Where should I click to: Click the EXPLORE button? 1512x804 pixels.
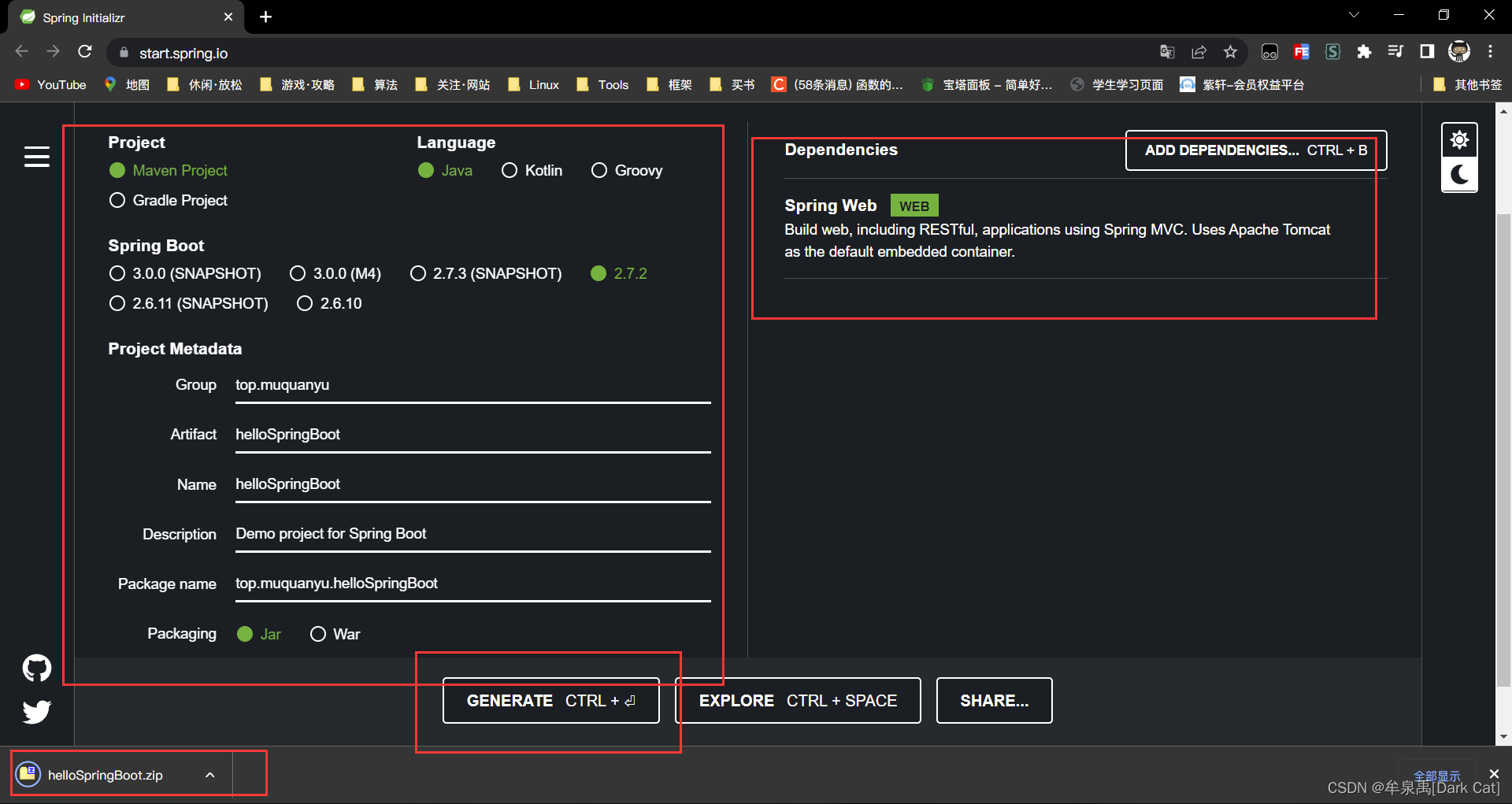[x=798, y=700]
